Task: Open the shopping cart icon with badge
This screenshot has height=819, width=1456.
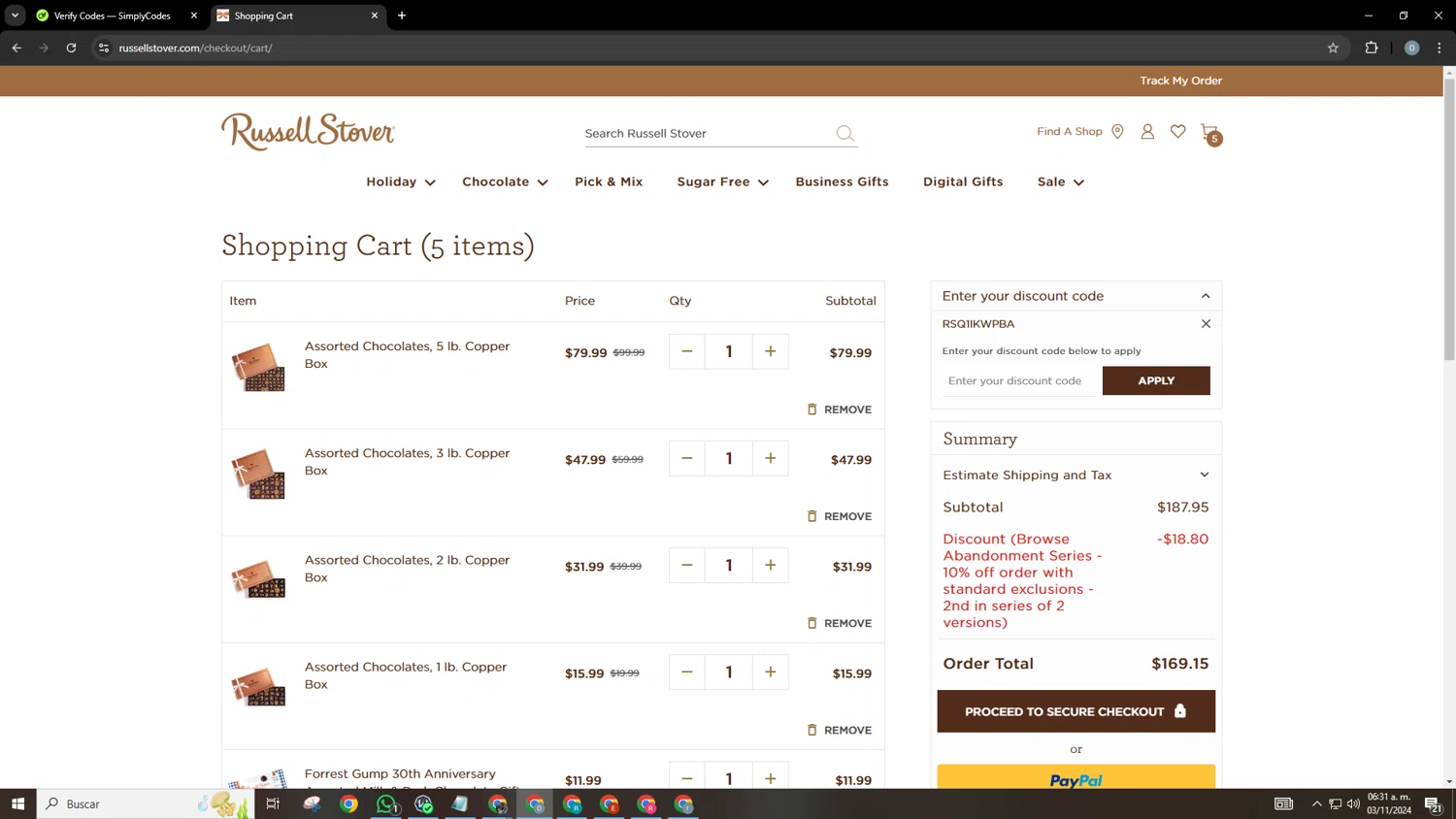Action: tap(1210, 133)
